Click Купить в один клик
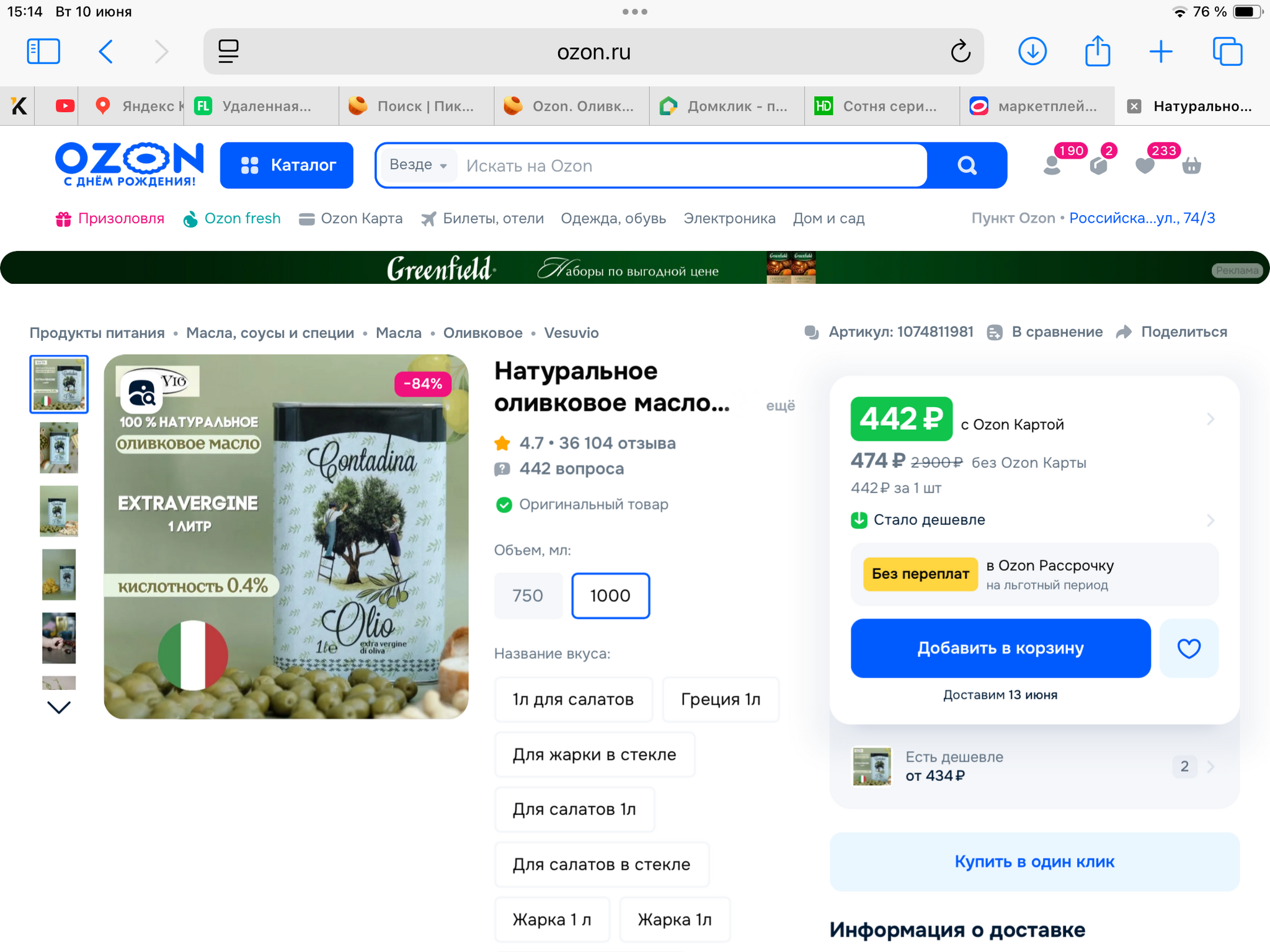Image resolution: width=1270 pixels, height=952 pixels. pyautogui.click(x=1034, y=862)
